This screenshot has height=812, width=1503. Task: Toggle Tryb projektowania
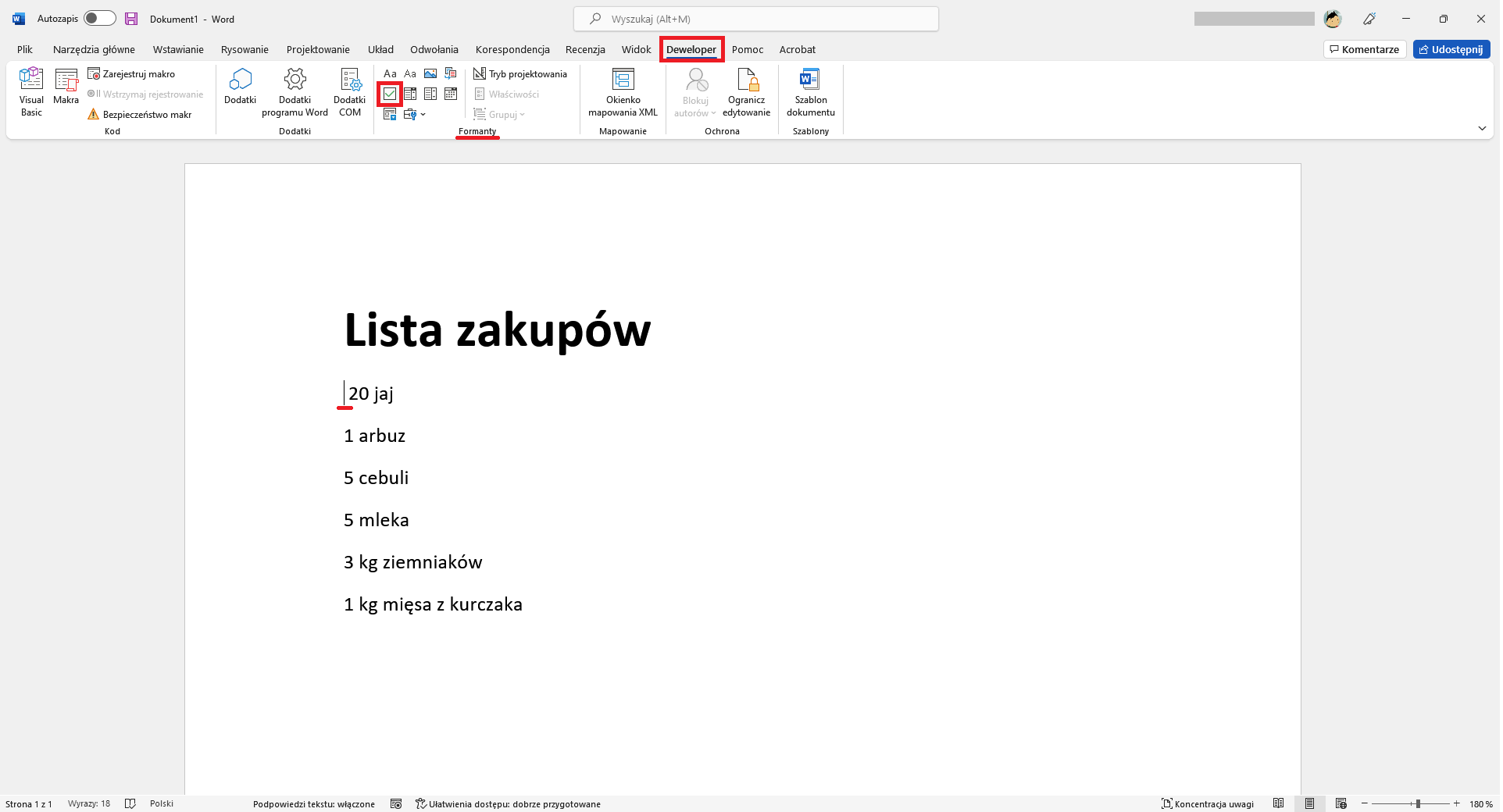520,74
